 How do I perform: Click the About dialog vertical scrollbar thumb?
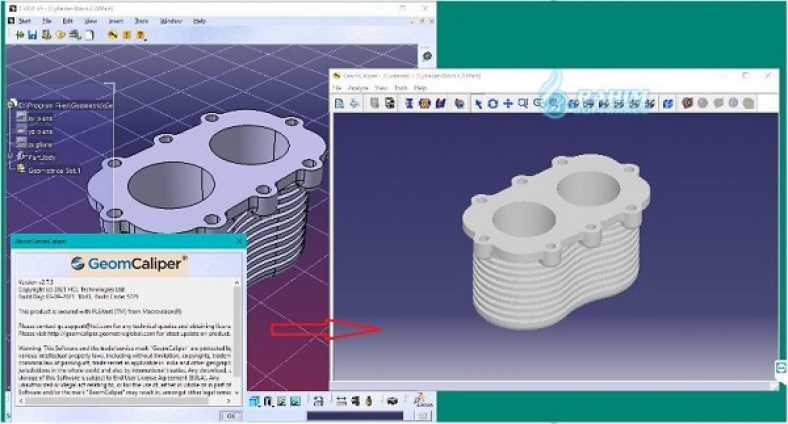tap(237, 332)
